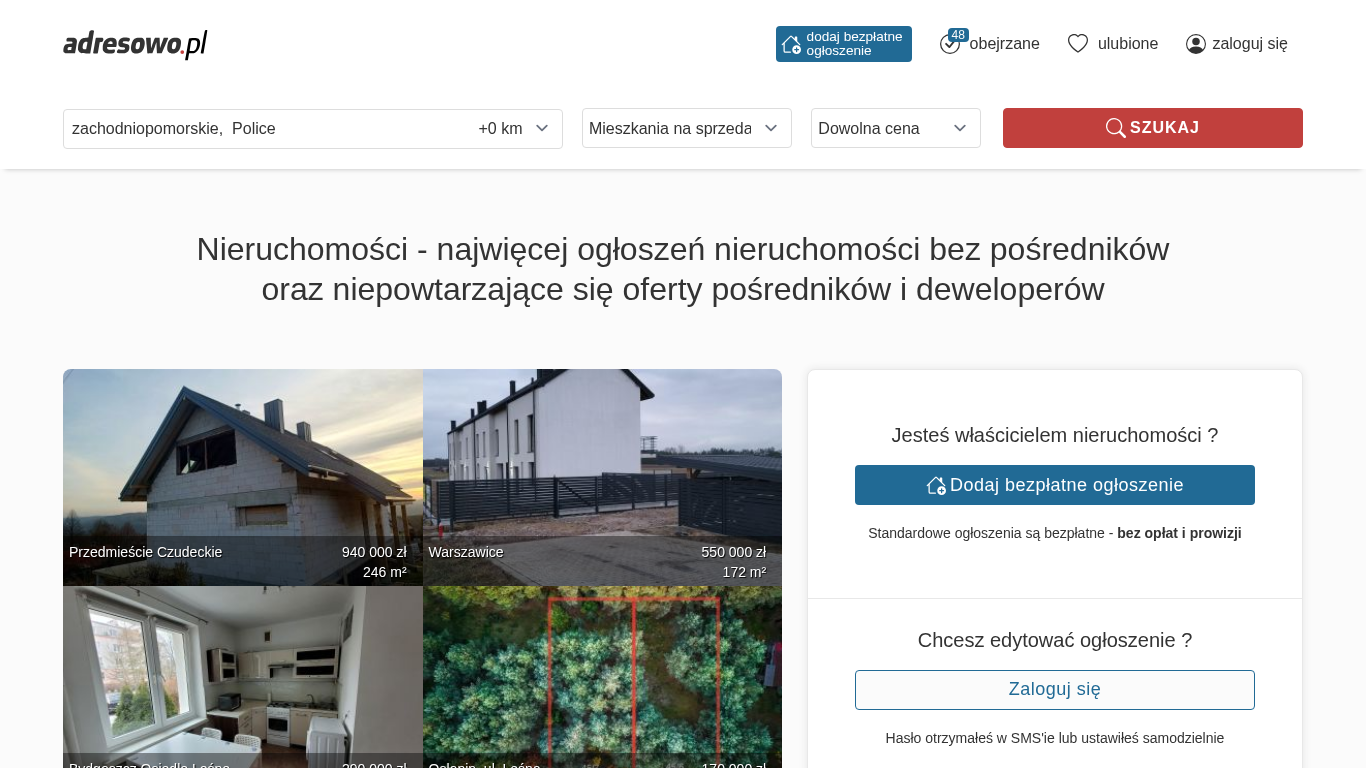This screenshot has height=768, width=1366.
Task: Click the large Dodaj bezpłatne ogłoszenie button
Action: pyautogui.click(x=1054, y=485)
